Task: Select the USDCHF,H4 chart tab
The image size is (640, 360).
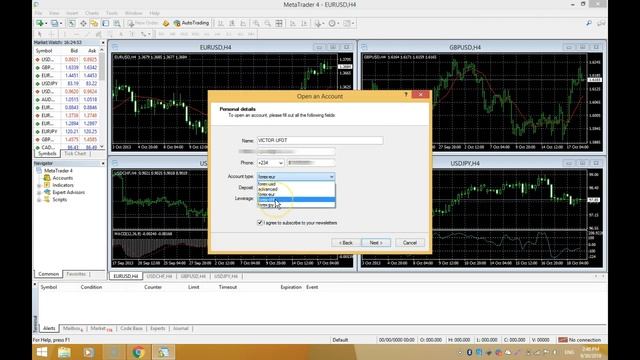Action: [x=159, y=276]
